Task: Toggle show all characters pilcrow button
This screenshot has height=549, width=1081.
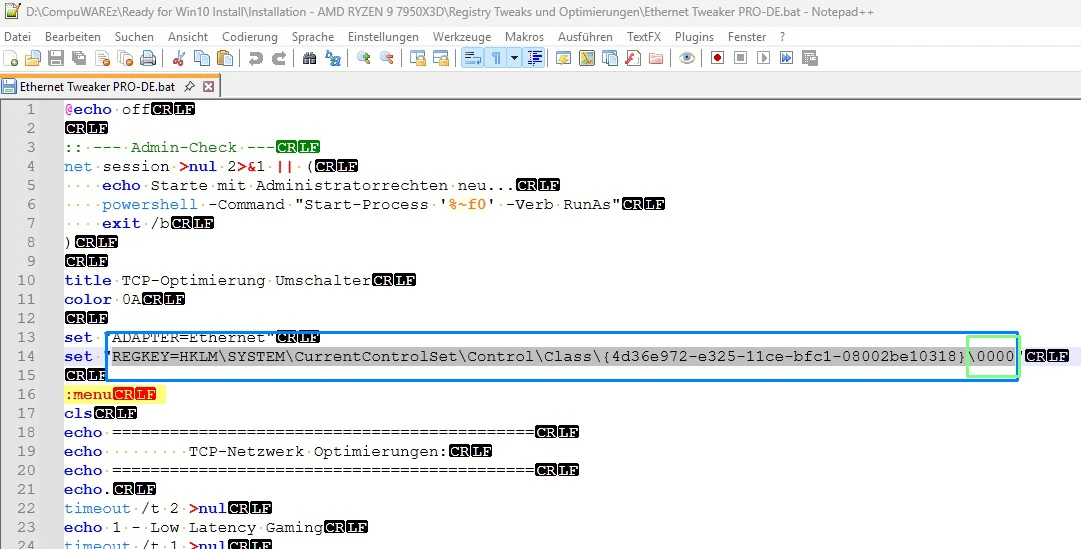Action: [495, 58]
